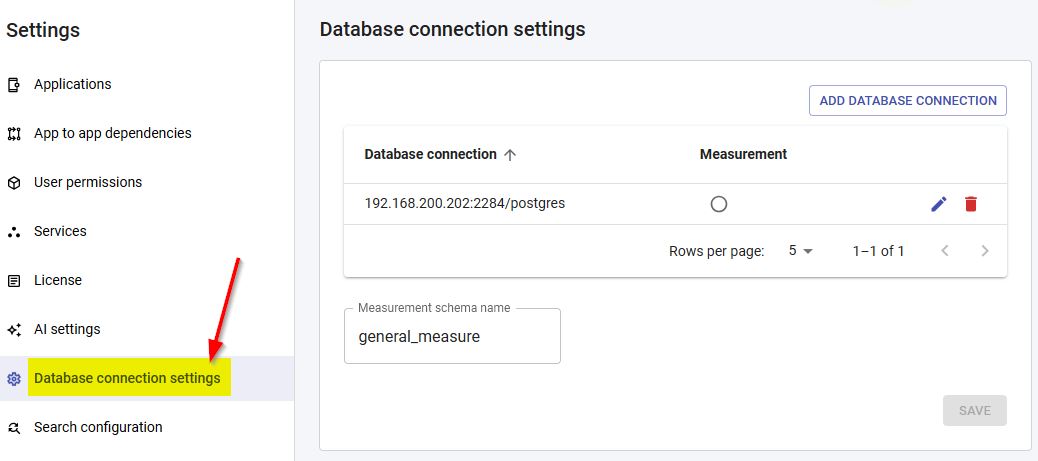Image resolution: width=1038 pixels, height=461 pixels.
Task: Click the Add Database Connection button
Action: coord(907,101)
